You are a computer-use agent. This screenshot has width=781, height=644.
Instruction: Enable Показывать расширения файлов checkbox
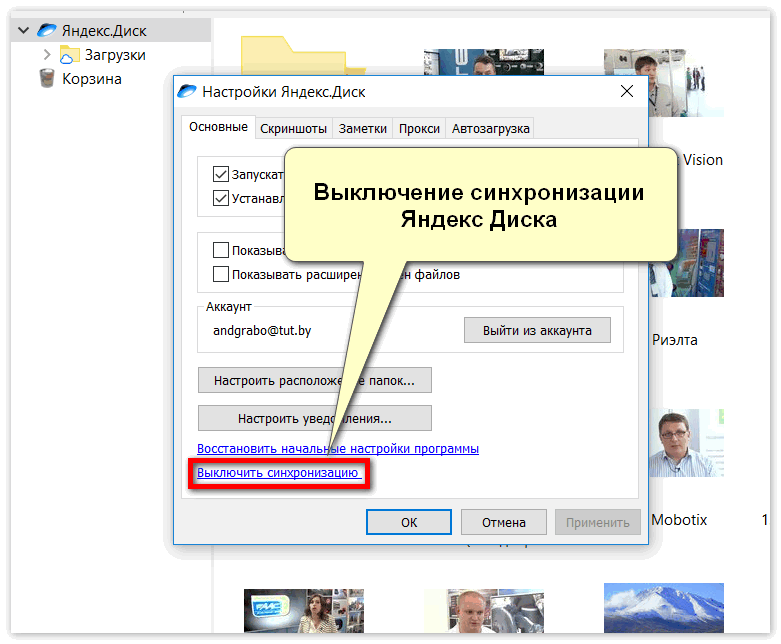coord(221,274)
